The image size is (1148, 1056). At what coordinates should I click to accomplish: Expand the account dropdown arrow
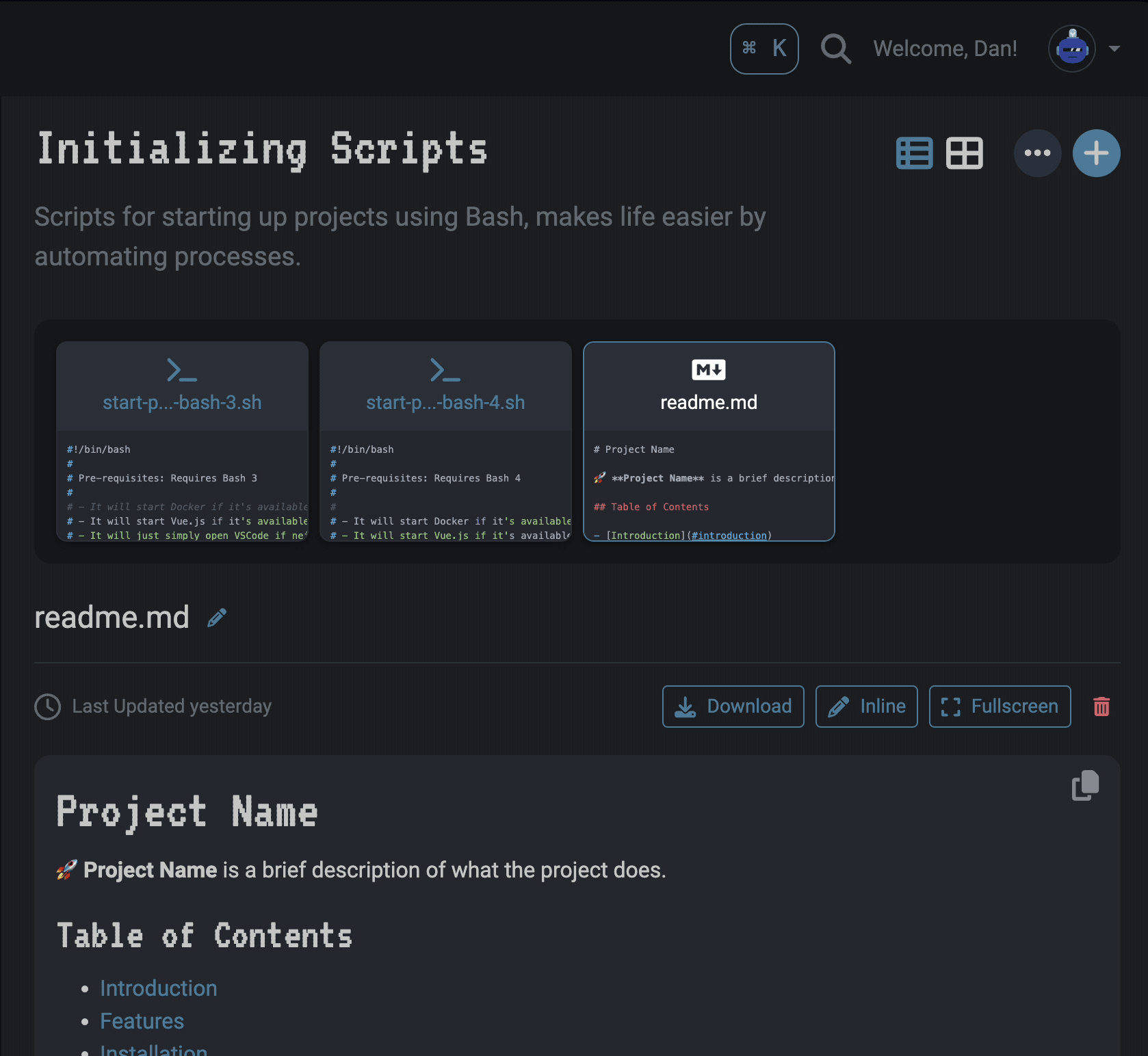(x=1115, y=49)
